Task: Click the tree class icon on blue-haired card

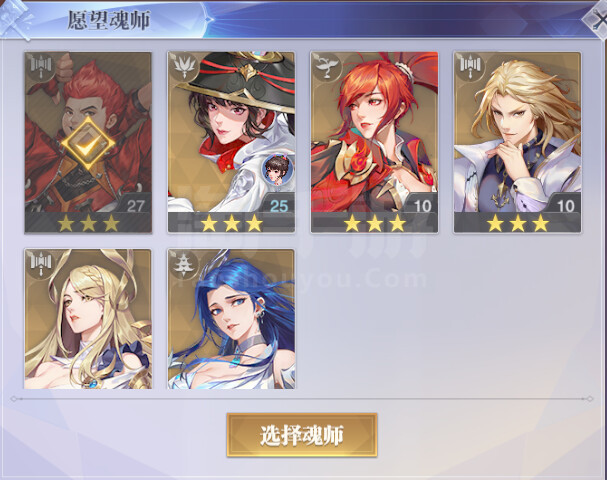Action: pyautogui.click(x=184, y=263)
